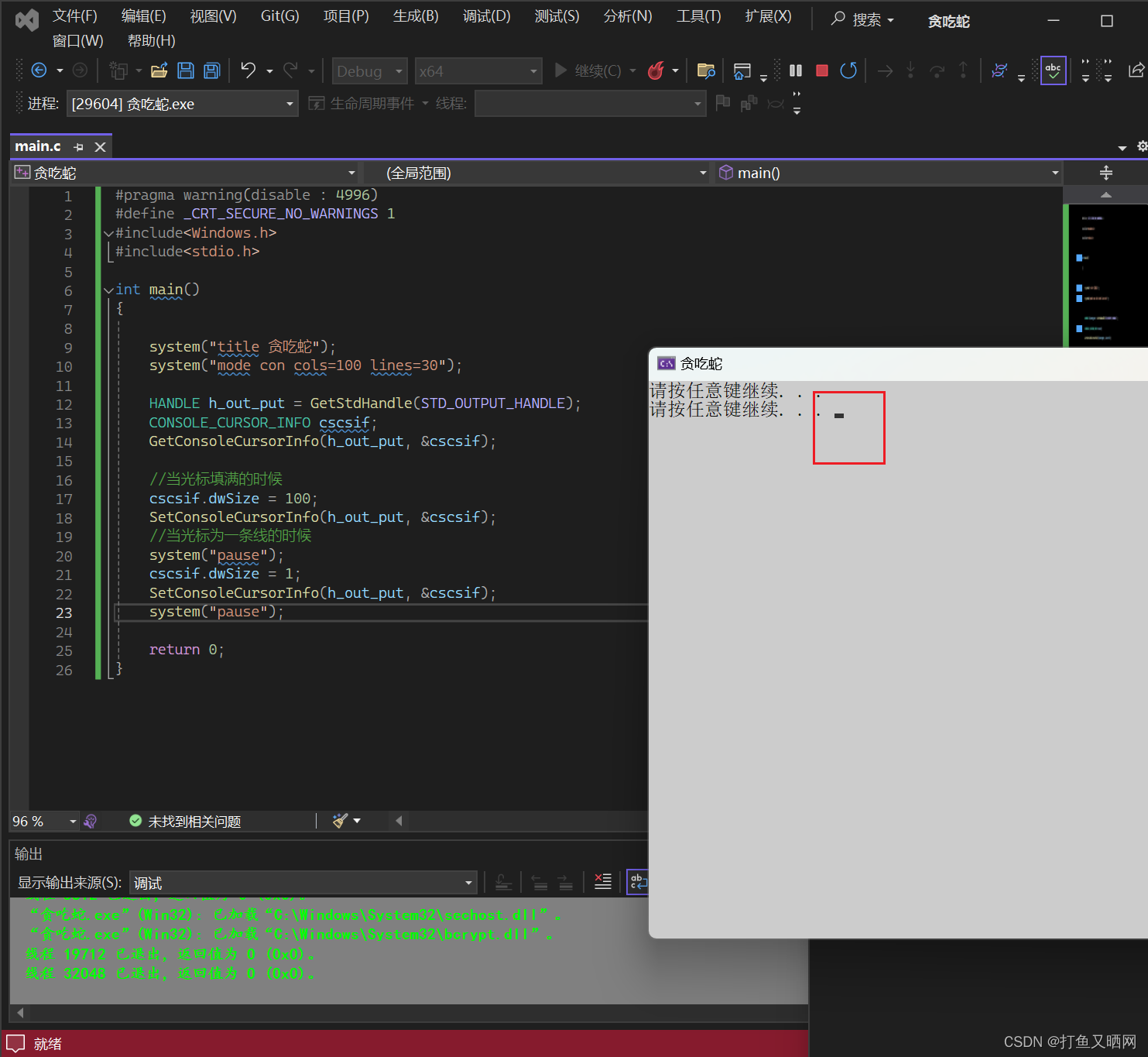Open the 工具(T) menu
The image size is (1148, 1057).
click(699, 16)
